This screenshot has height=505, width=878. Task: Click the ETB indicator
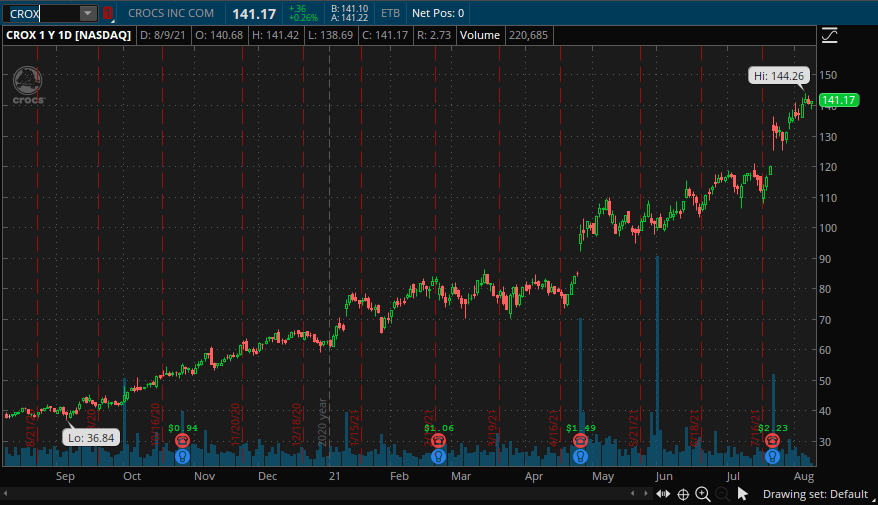[390, 13]
